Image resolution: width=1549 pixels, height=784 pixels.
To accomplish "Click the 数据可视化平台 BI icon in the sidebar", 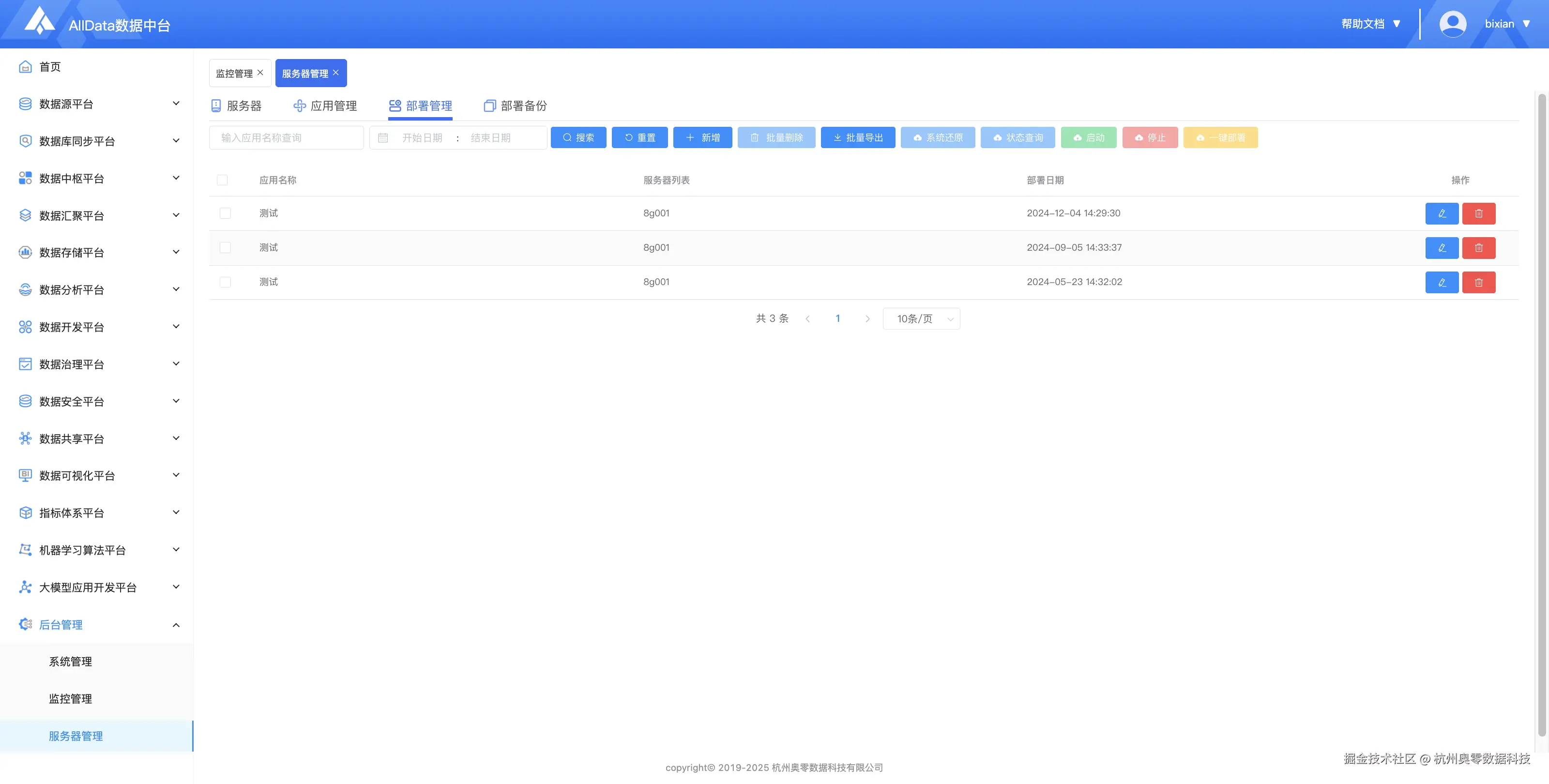I will [x=25, y=476].
